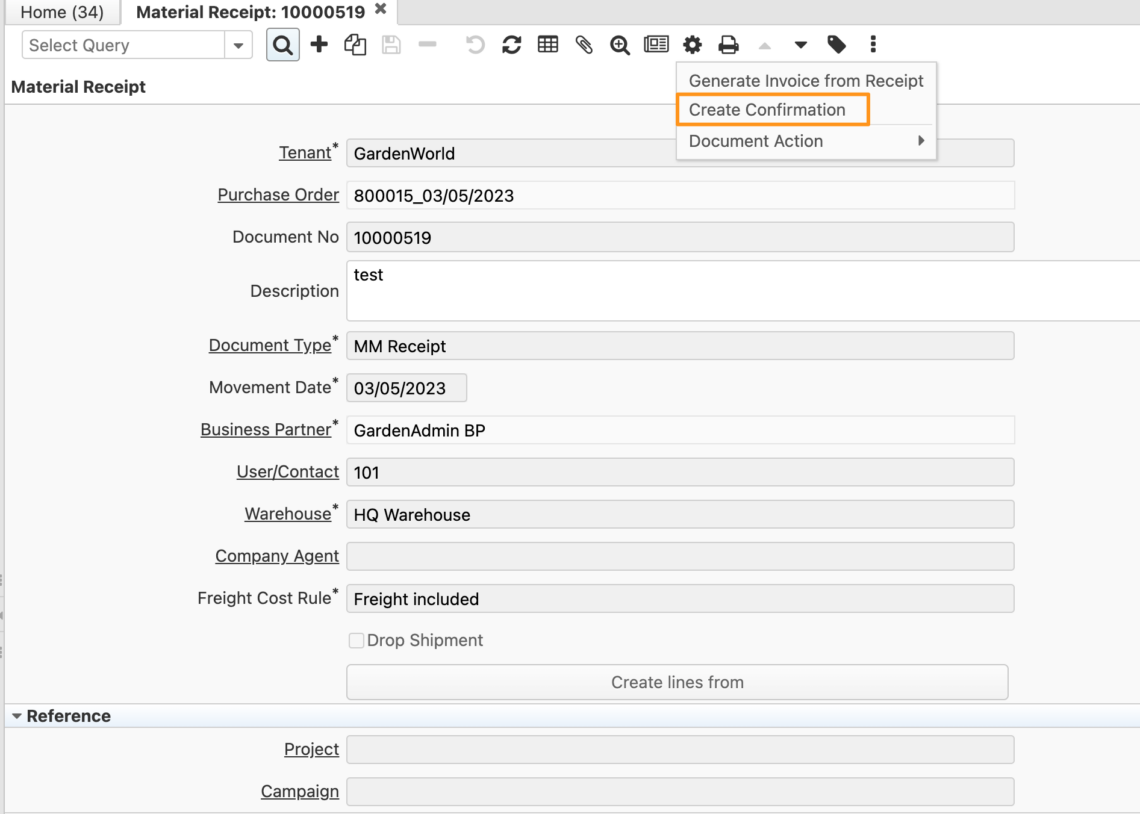Screen dimensions: 1140x814
Task: Open the Business Partner link
Action: pyautogui.click(x=268, y=429)
